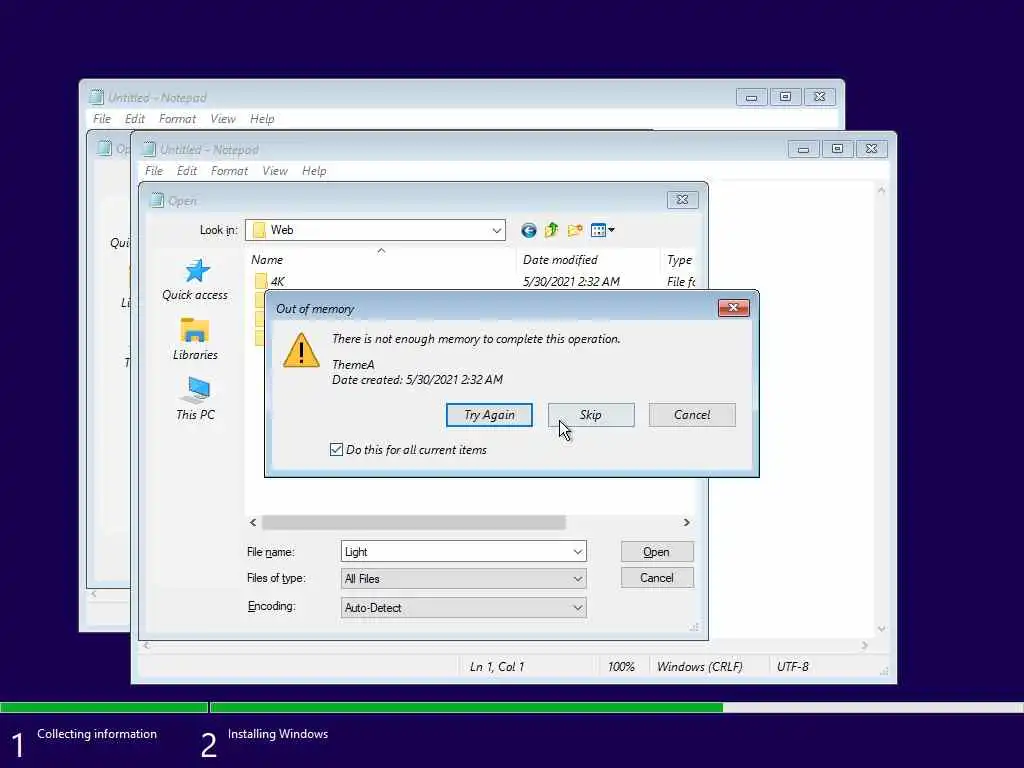This screenshot has width=1024, height=768.
Task: Click the 4K folder icon
Action: click(261, 281)
